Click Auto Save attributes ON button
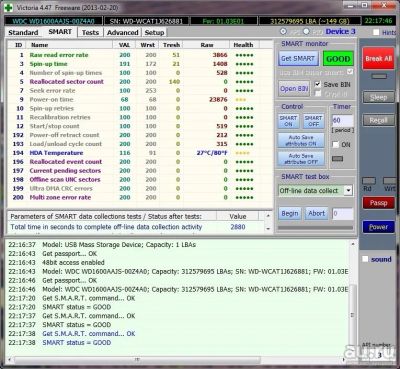 click(x=301, y=140)
